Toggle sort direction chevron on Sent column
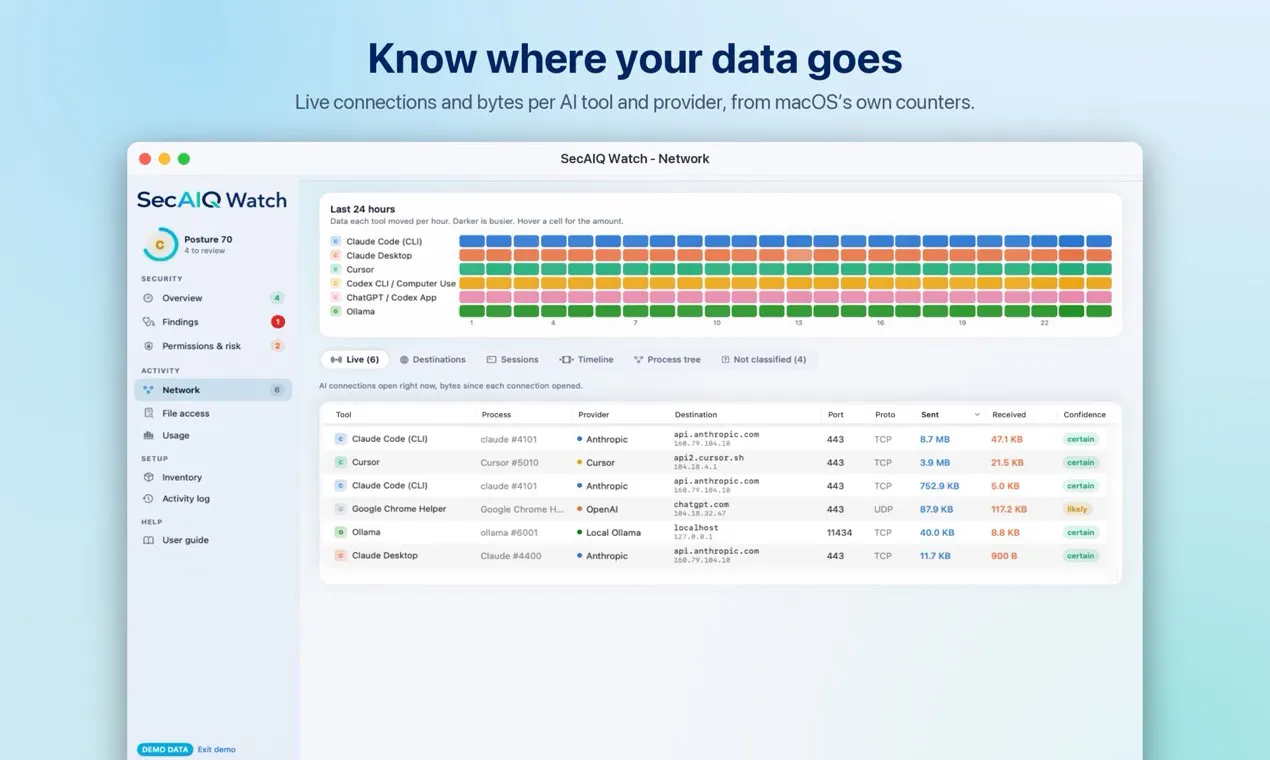This screenshot has width=1270, height=760. pyautogui.click(x=977, y=415)
